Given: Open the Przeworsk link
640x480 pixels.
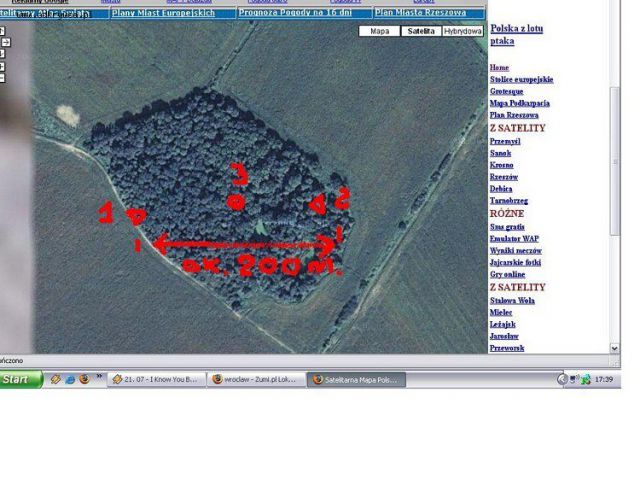Looking at the screenshot, I should click(x=507, y=348).
